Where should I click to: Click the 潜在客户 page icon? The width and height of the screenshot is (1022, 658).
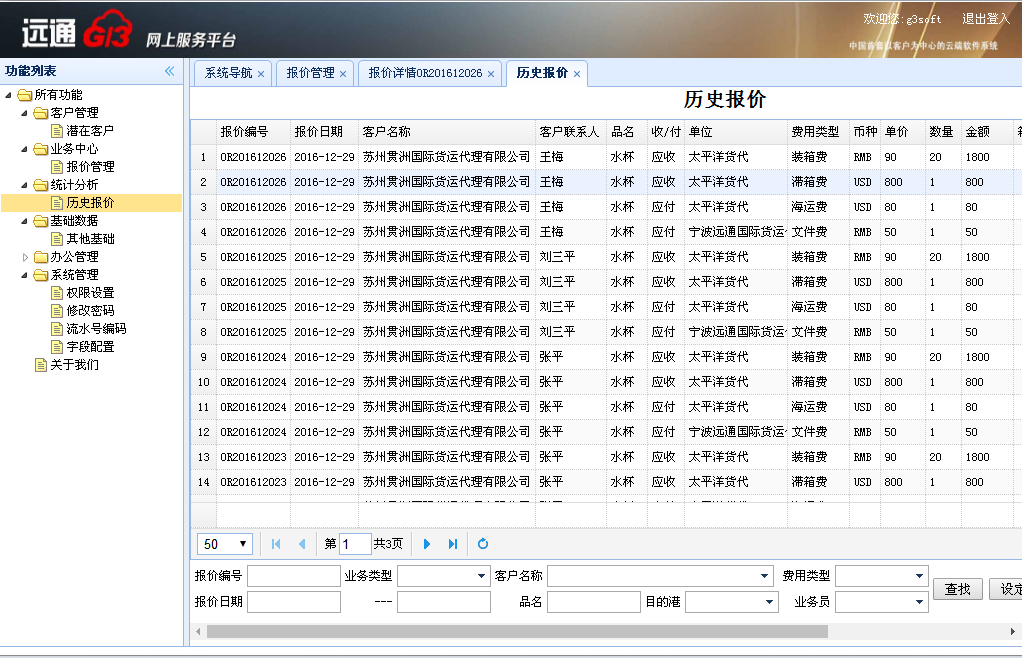pos(57,131)
